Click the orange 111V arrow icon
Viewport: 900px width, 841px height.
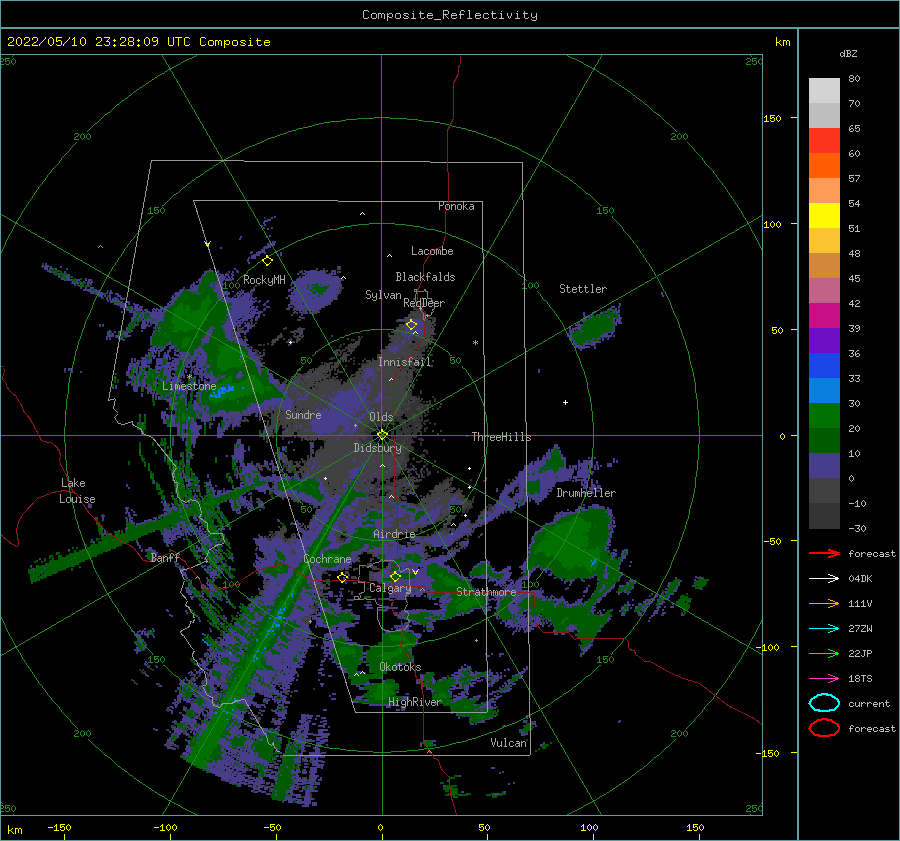[824, 603]
